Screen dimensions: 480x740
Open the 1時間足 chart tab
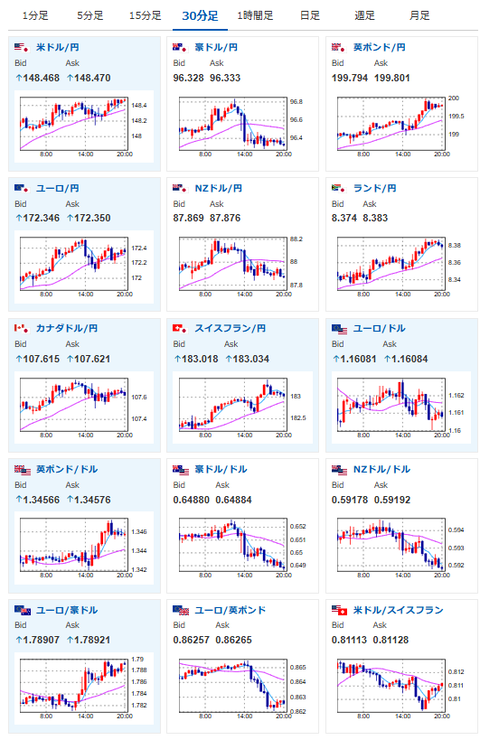pyautogui.click(x=255, y=16)
